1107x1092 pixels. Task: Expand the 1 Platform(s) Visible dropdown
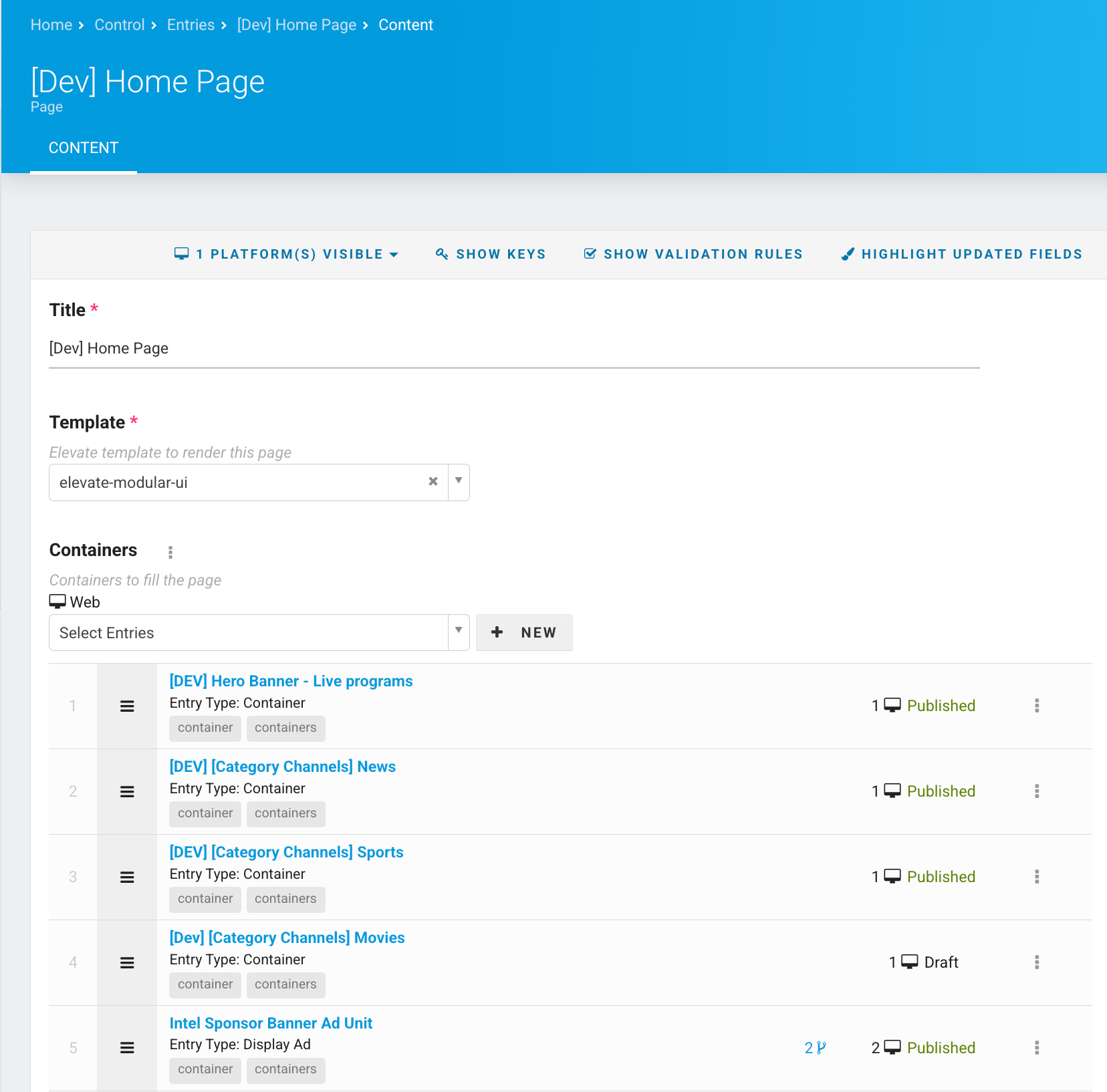(286, 255)
